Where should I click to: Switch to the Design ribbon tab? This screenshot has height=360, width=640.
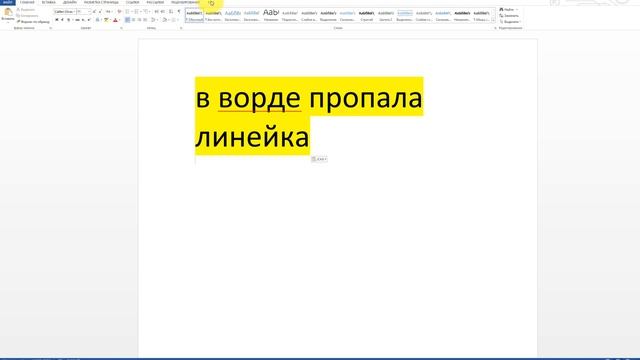click(x=70, y=2)
